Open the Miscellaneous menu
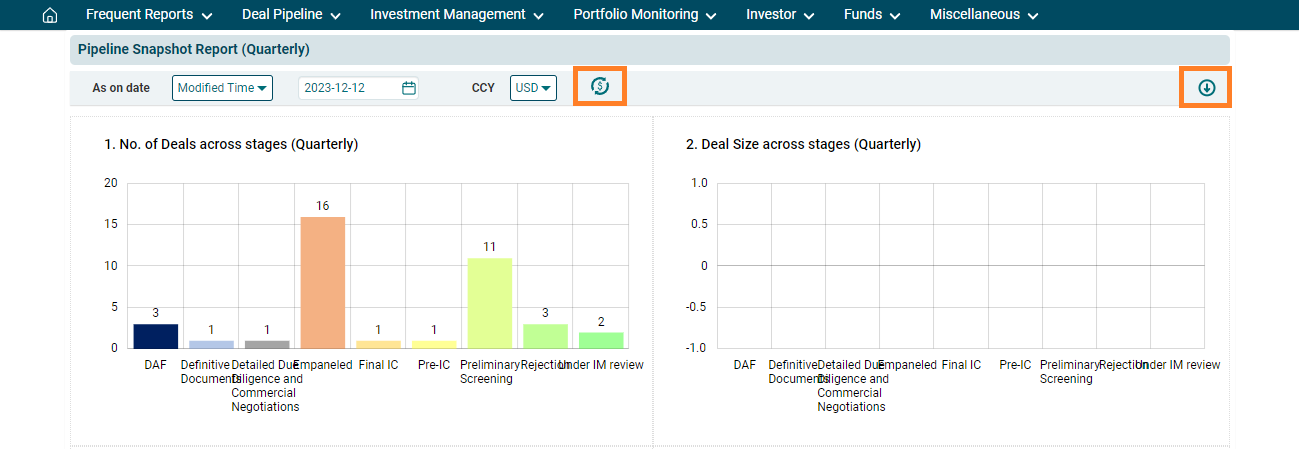Image resolution: width=1299 pixels, height=449 pixels. 983,15
